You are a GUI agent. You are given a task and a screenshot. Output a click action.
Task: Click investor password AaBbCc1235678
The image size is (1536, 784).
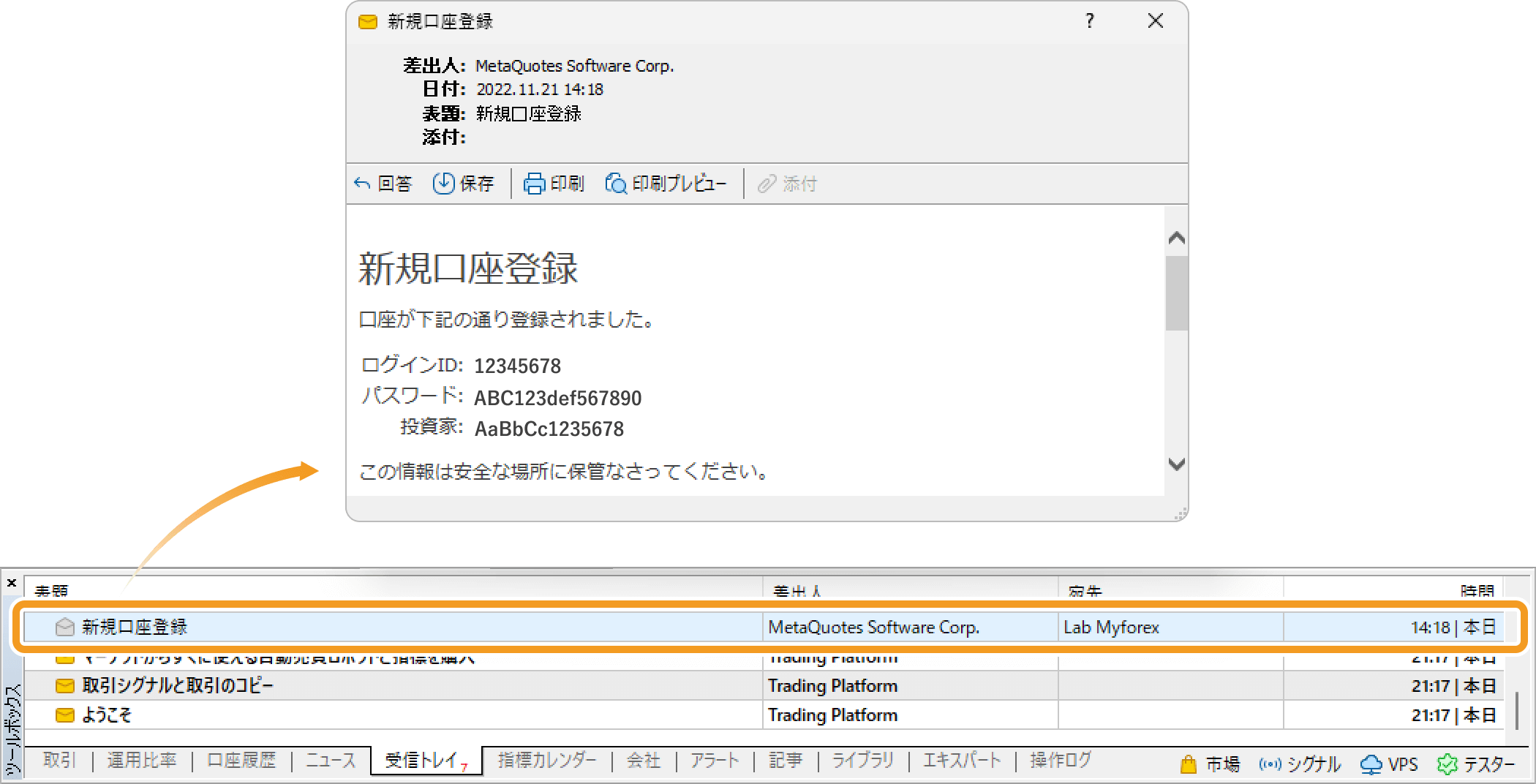[549, 429]
